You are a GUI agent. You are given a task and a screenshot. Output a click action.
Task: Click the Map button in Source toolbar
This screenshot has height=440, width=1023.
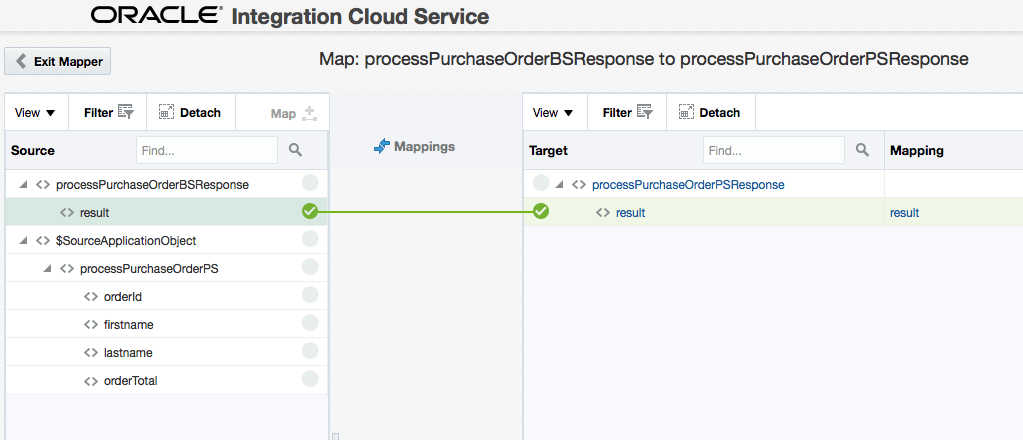tap(293, 114)
